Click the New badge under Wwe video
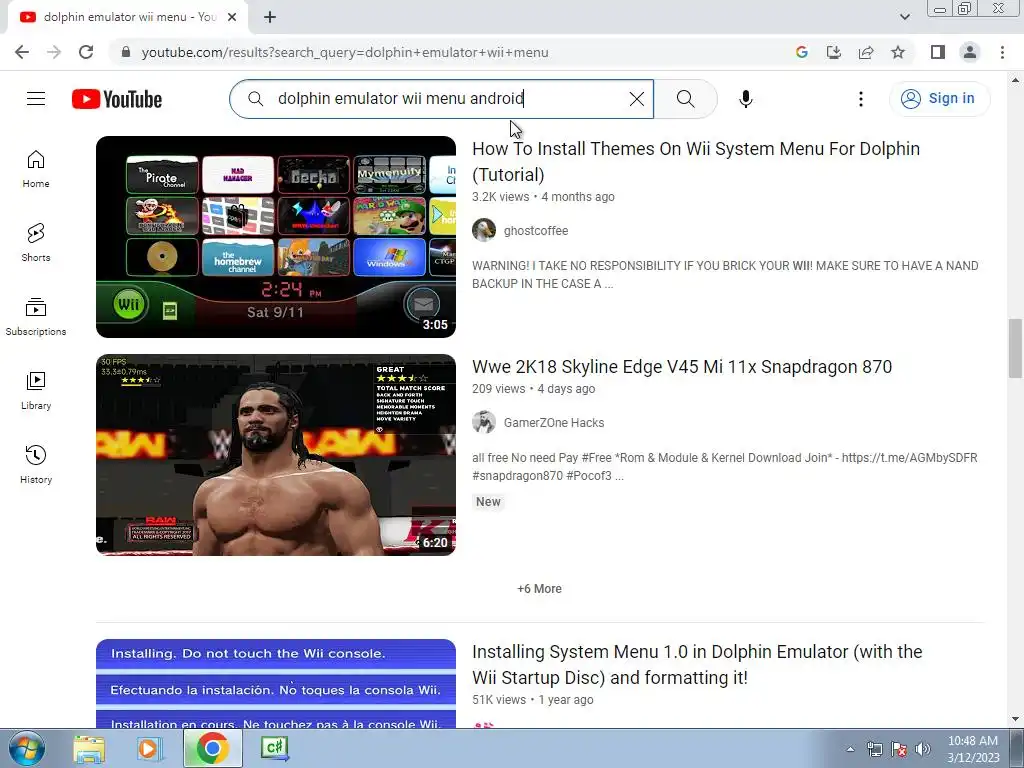 pos(488,502)
